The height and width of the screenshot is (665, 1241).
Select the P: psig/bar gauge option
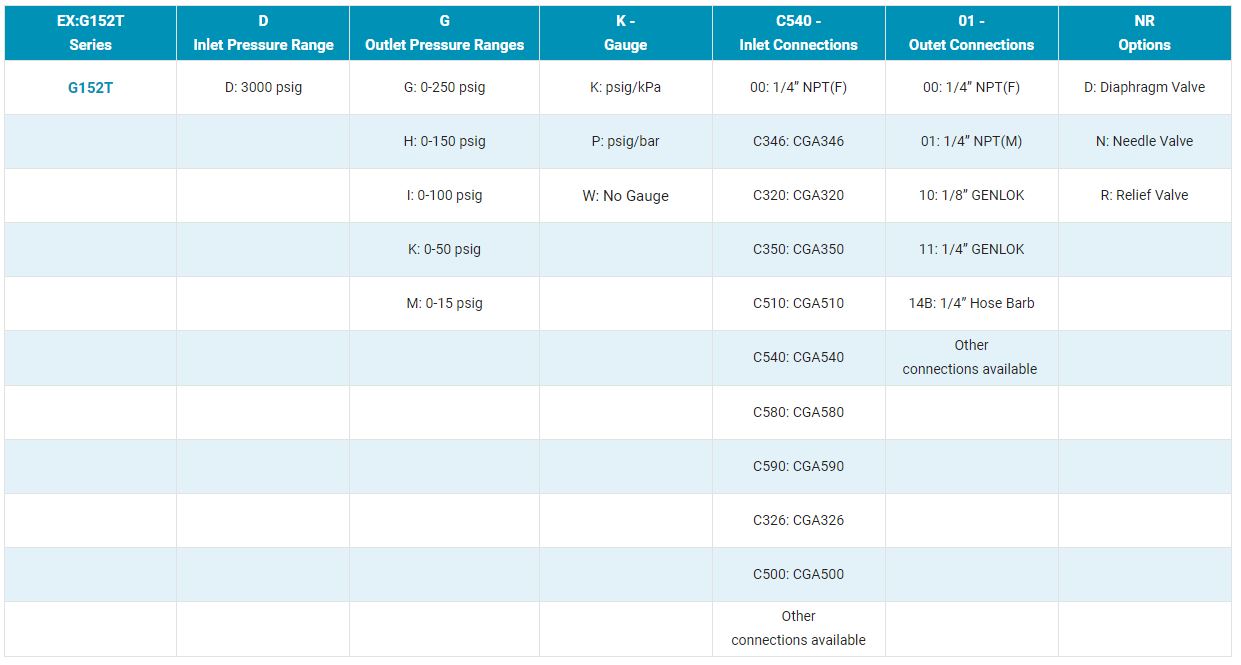tap(625, 142)
